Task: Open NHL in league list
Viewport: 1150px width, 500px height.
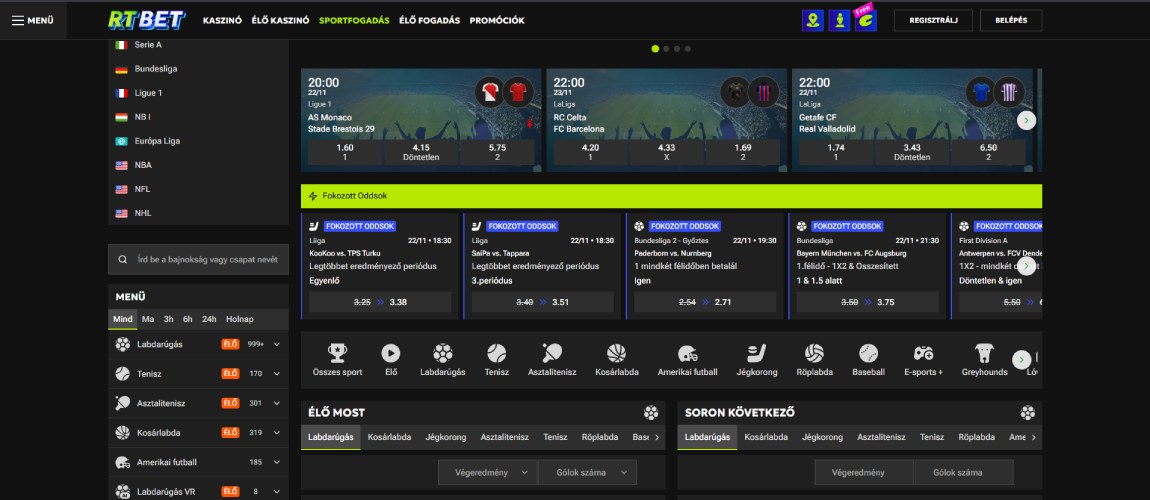Action: [145, 213]
